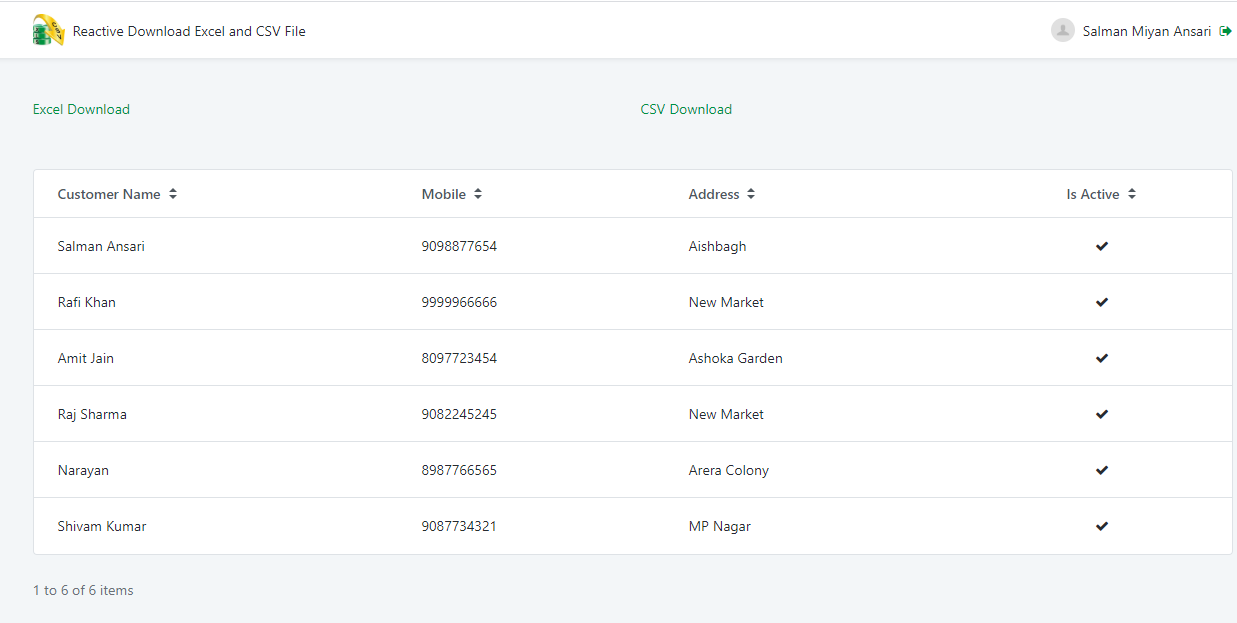Image resolution: width=1237 pixels, height=623 pixels.
Task: Toggle the active checkmark for Shivam Kumar
Action: (x=1101, y=526)
